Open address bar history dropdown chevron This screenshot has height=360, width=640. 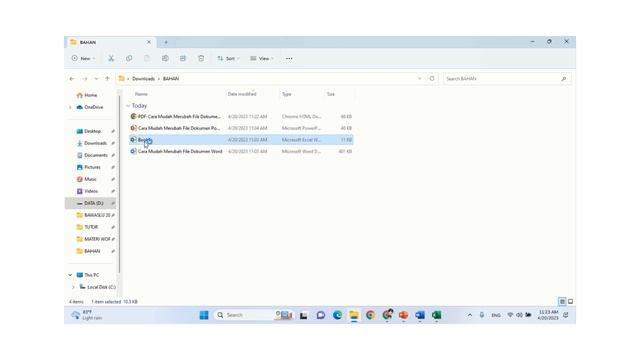[420, 78]
